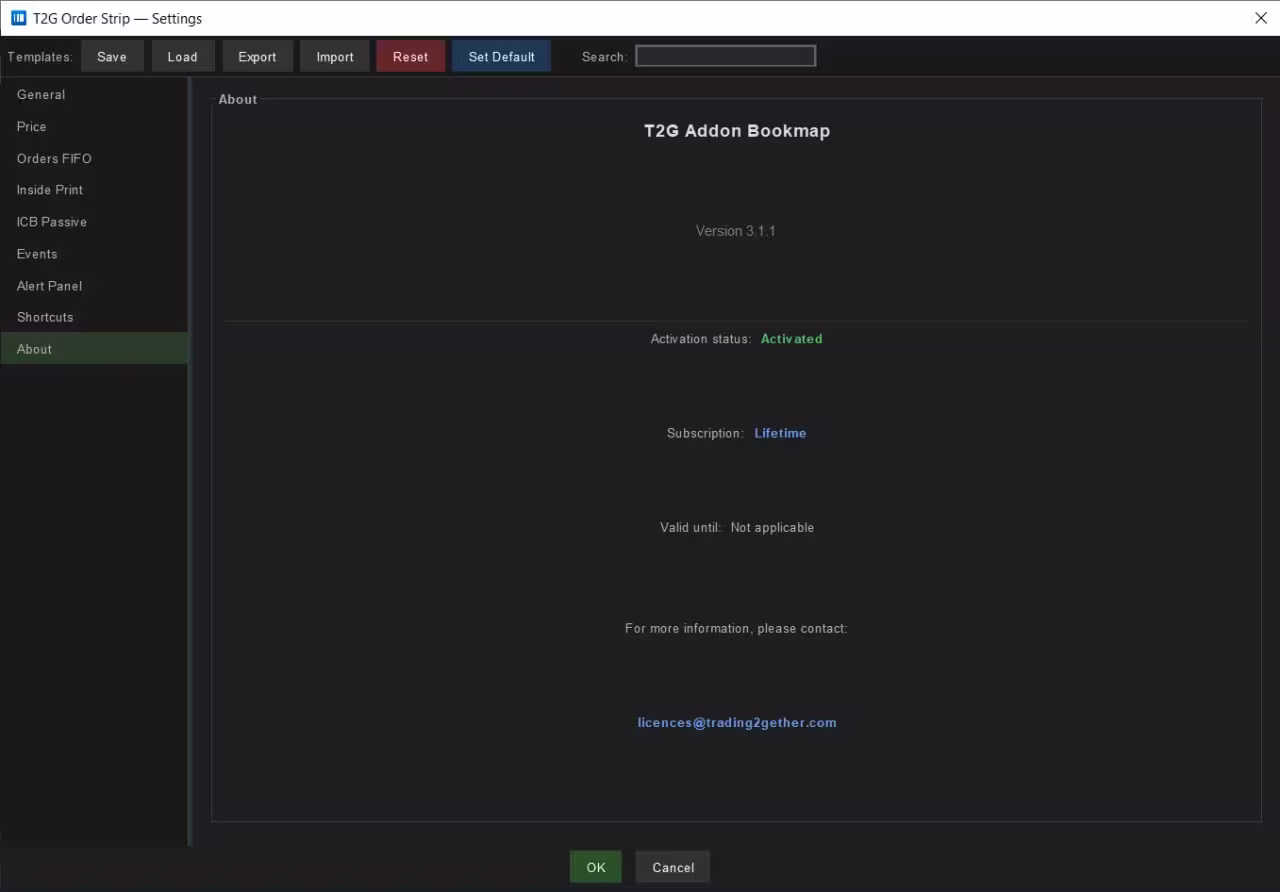1280x892 pixels.
Task: Click the Version 3.1.1 text
Action: 736,231
